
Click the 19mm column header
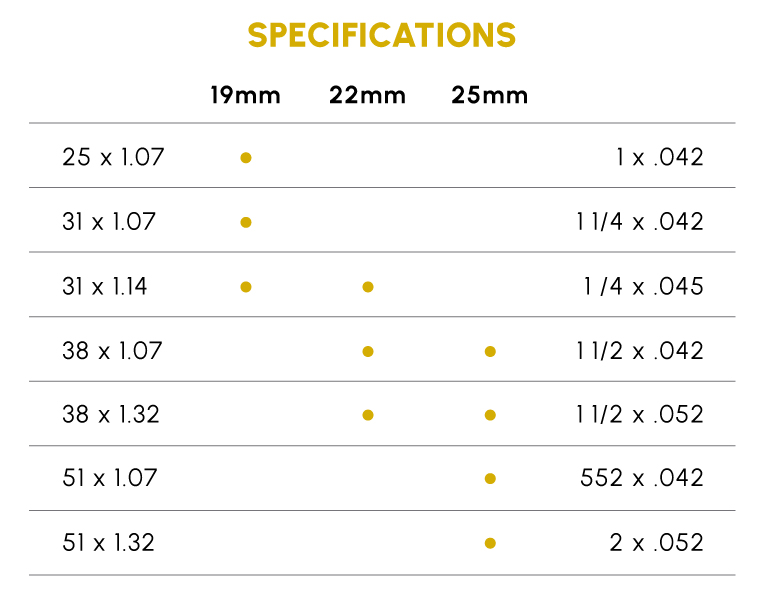245,96
